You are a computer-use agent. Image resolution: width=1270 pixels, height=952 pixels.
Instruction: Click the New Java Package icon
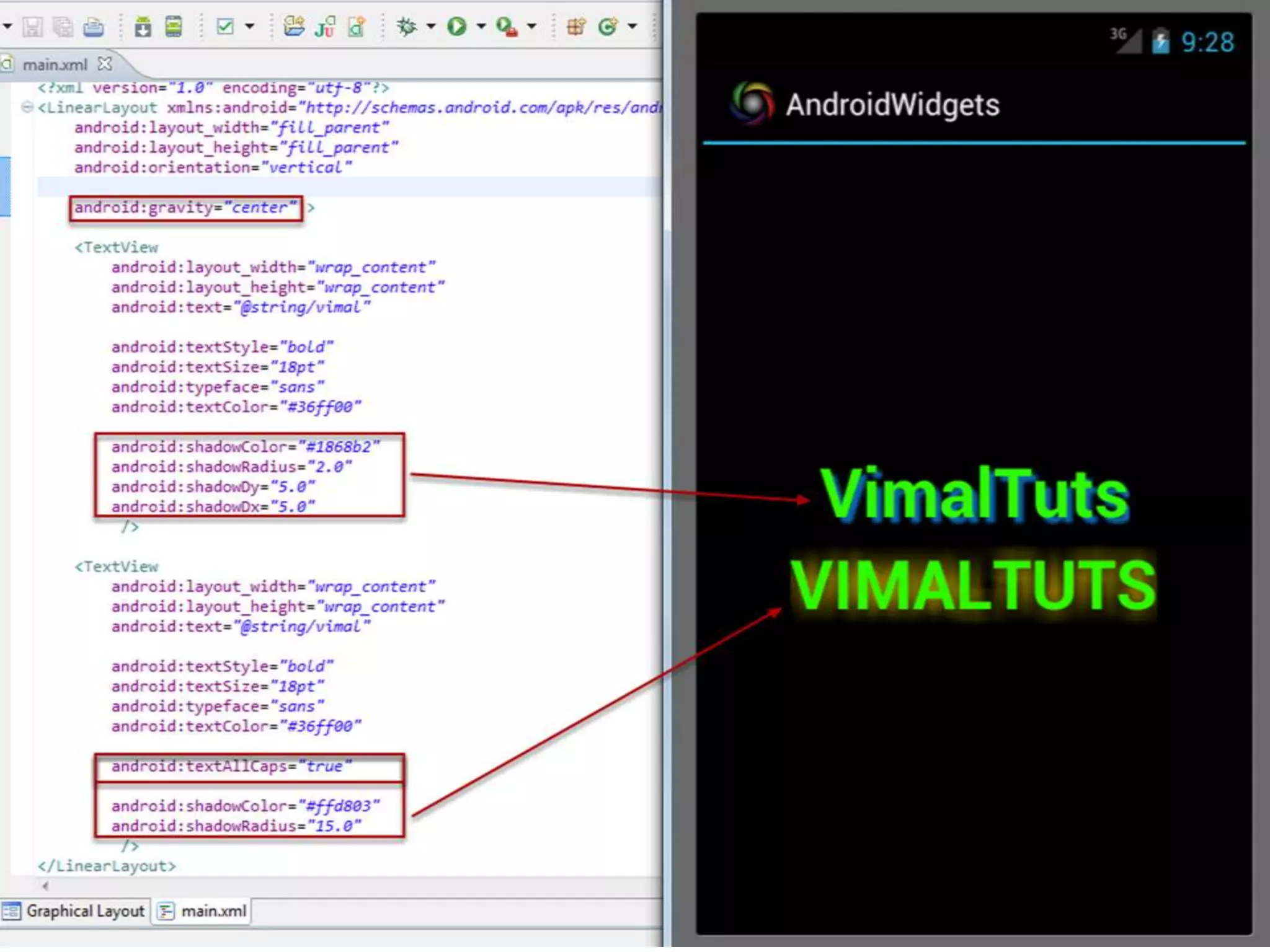pyautogui.click(x=576, y=27)
